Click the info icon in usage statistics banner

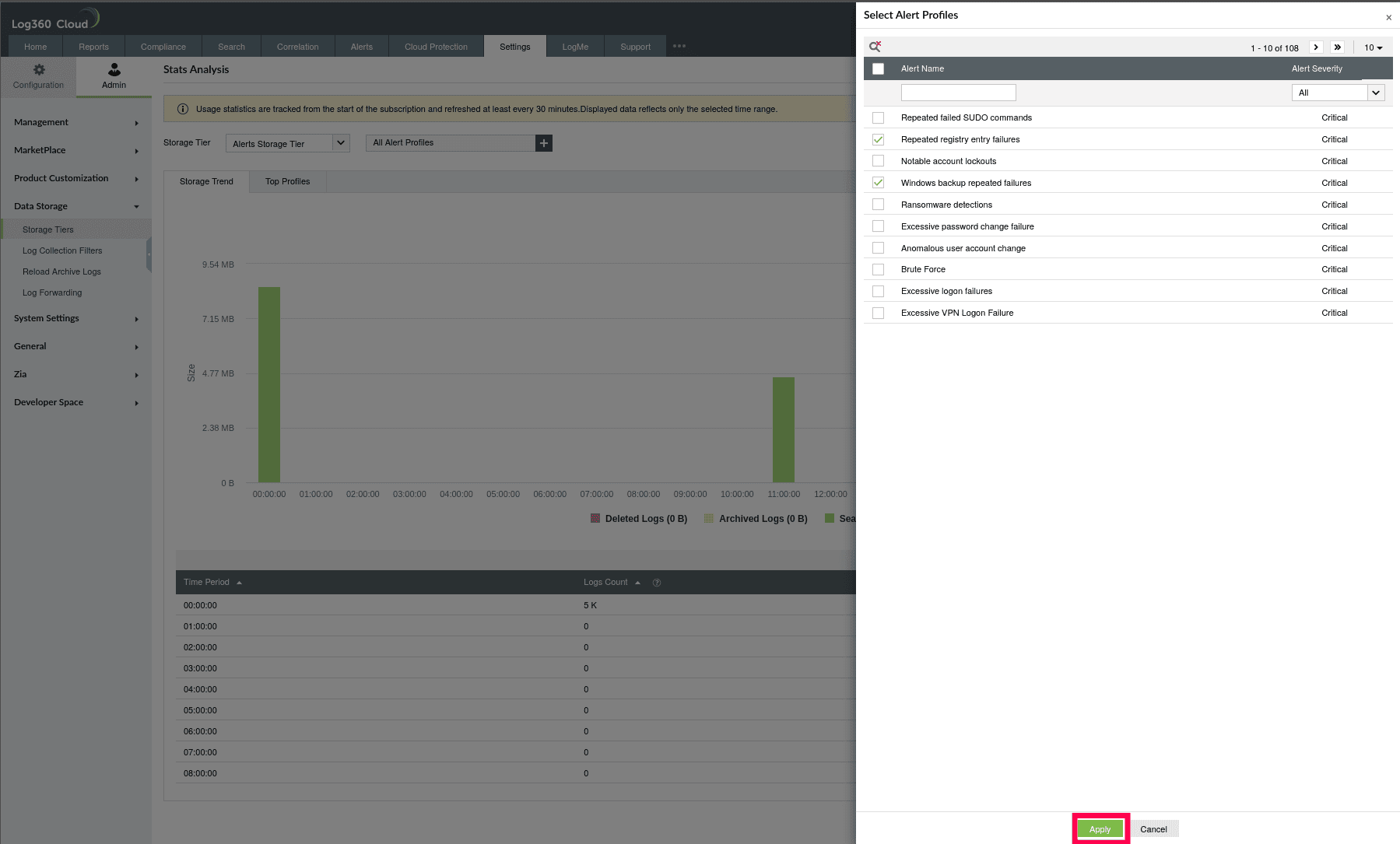click(x=183, y=109)
